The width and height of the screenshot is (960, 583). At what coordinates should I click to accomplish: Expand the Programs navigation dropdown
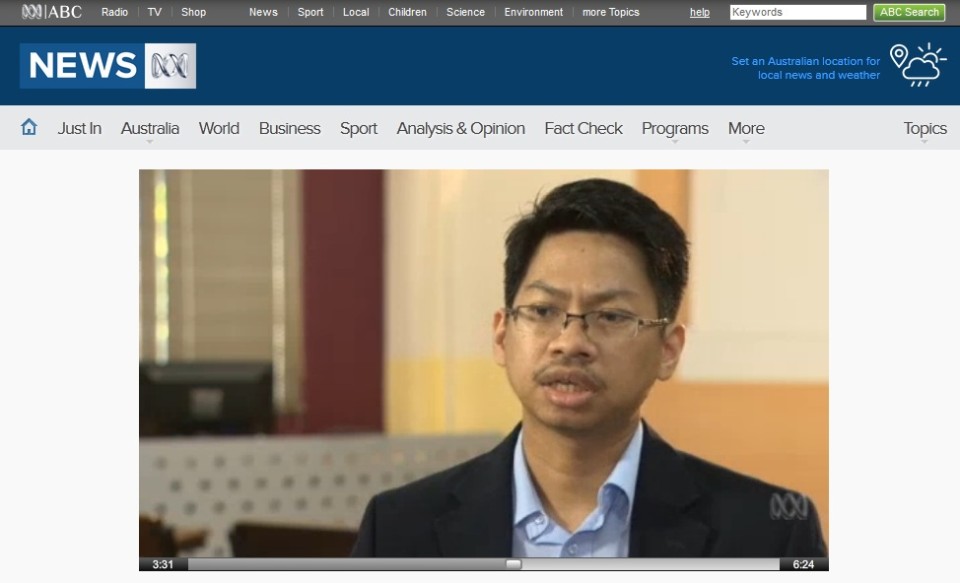click(675, 129)
